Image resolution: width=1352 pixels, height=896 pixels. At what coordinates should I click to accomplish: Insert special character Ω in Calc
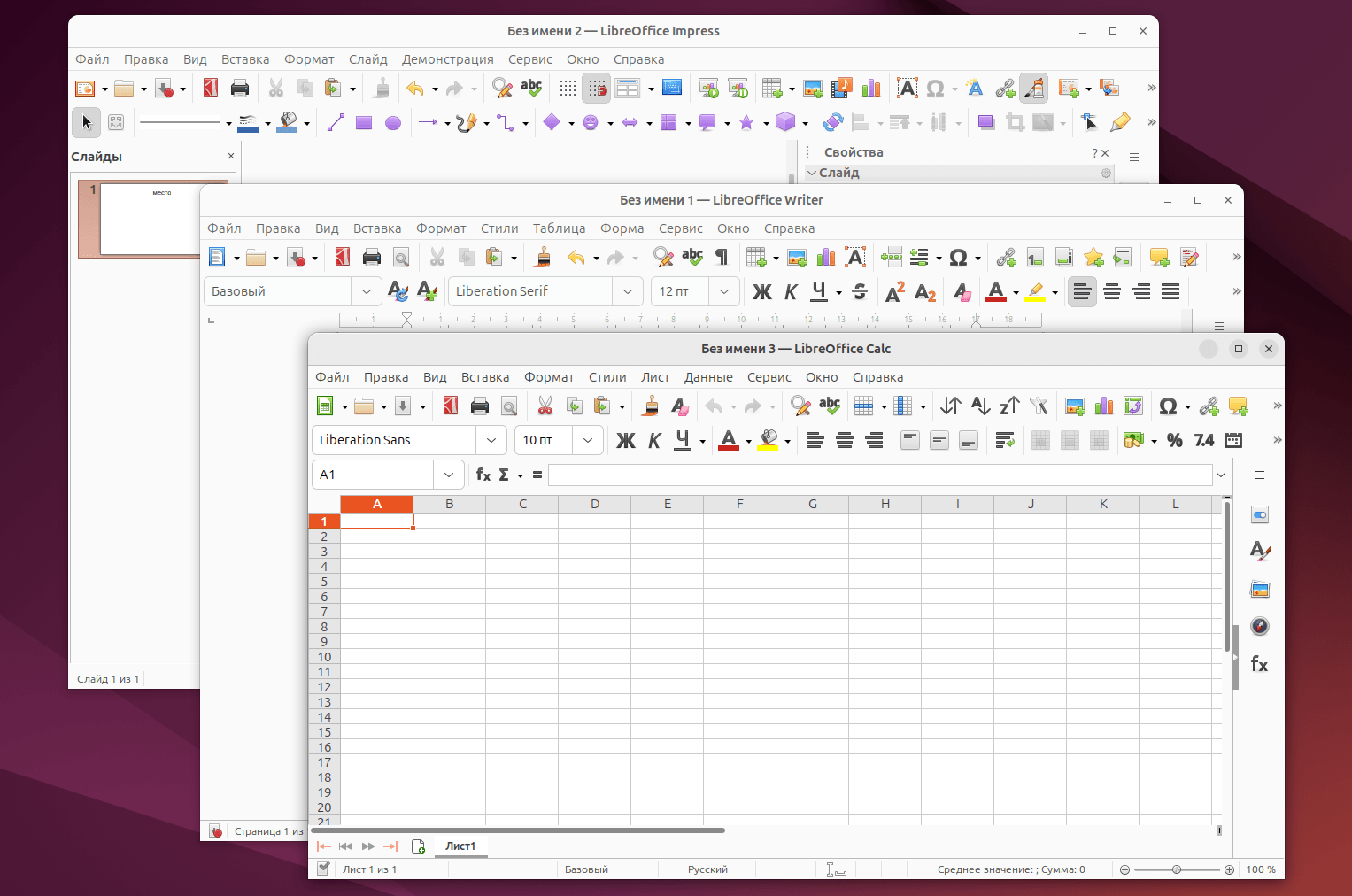[x=1168, y=406]
